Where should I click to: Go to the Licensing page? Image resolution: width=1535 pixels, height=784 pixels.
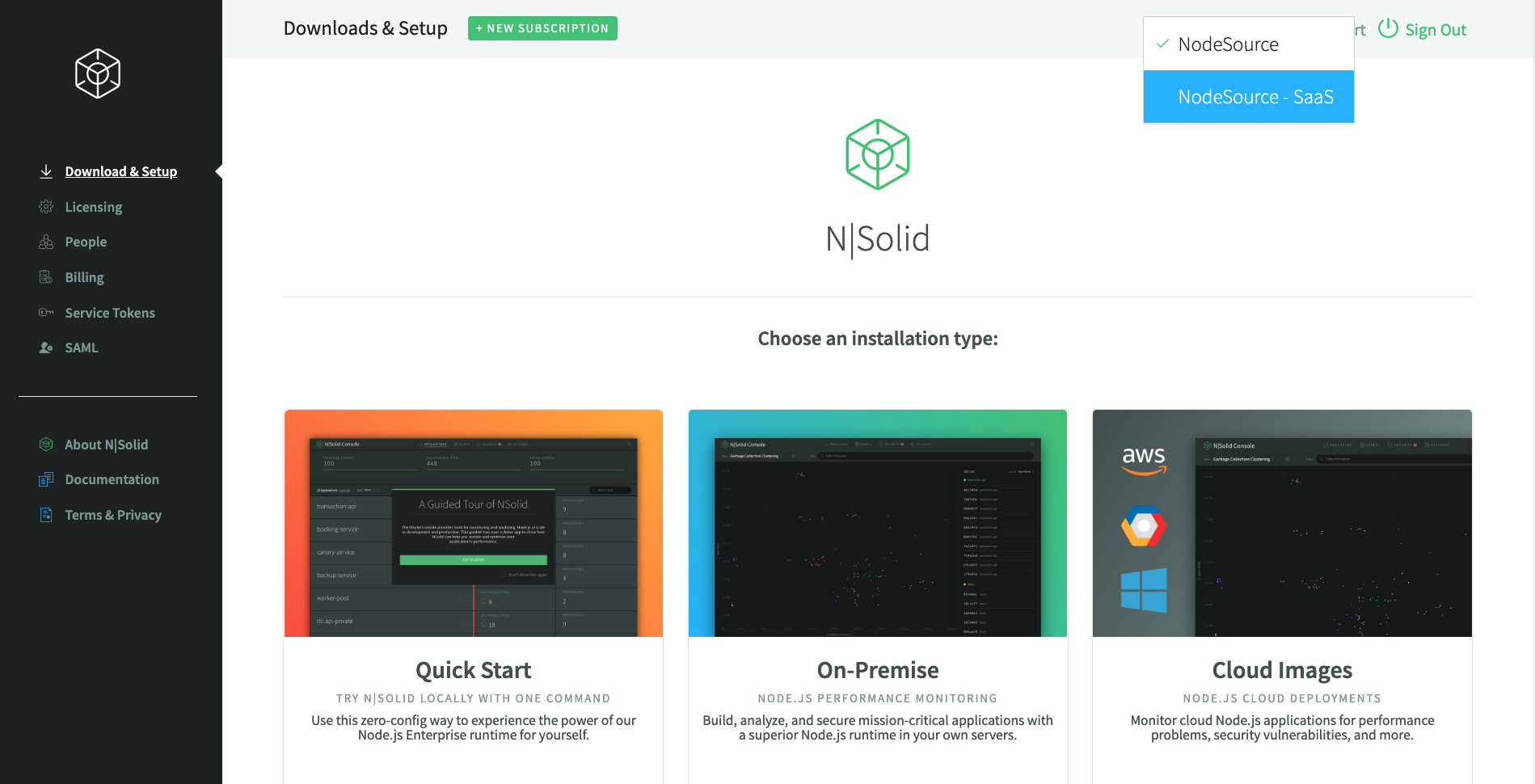point(94,207)
